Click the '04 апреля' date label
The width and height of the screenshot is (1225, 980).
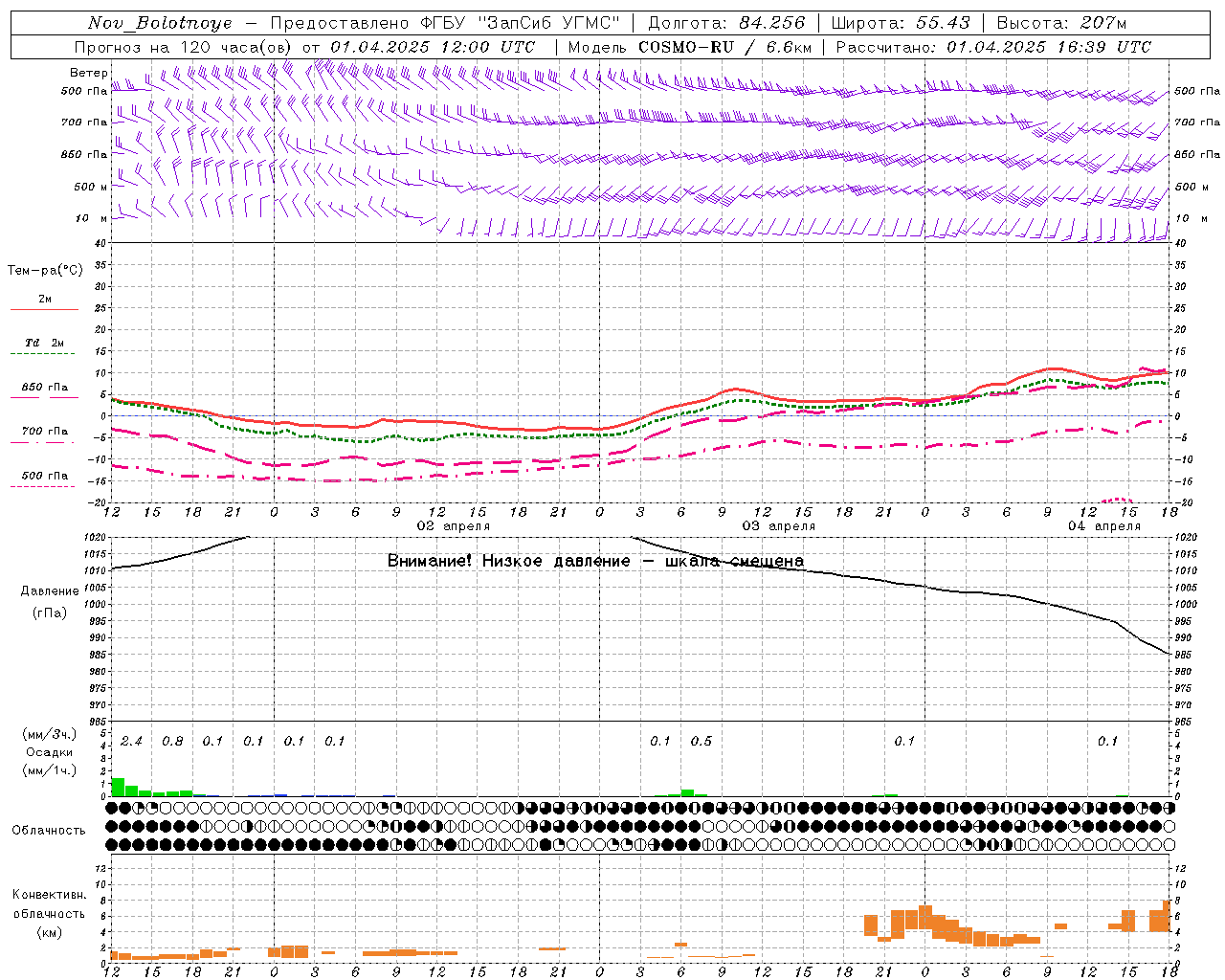tap(1104, 526)
